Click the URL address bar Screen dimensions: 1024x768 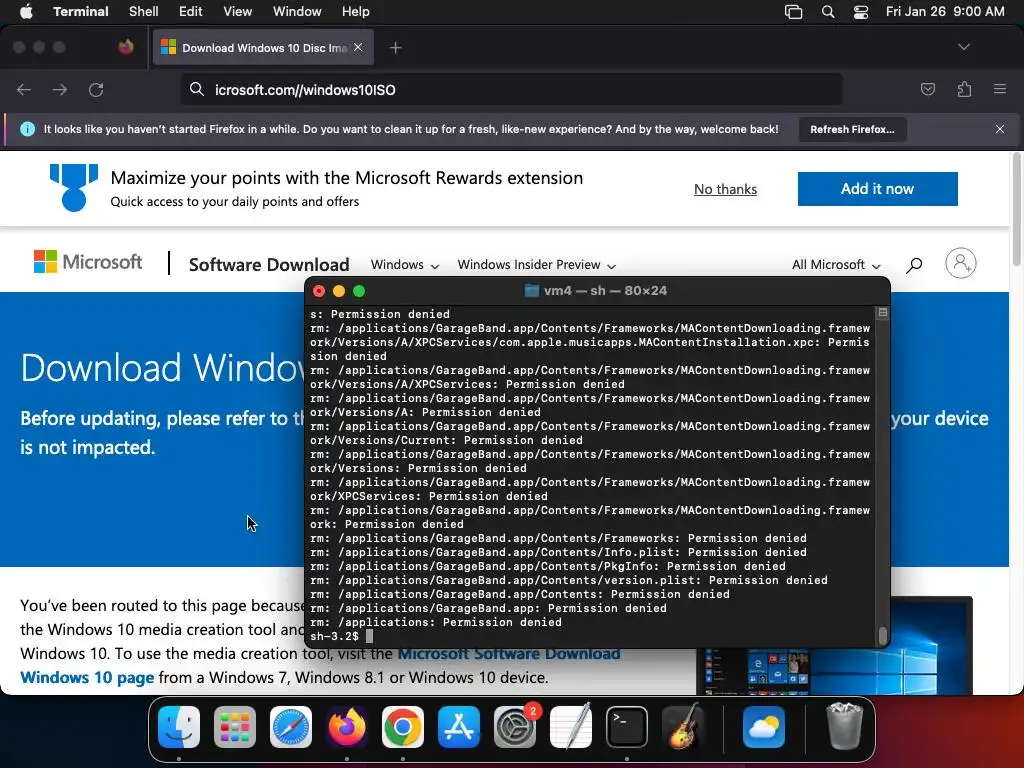(511, 89)
